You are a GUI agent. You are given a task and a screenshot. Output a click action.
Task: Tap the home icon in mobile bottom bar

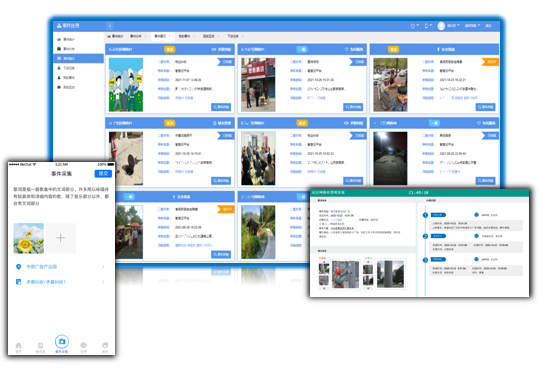coord(19,345)
